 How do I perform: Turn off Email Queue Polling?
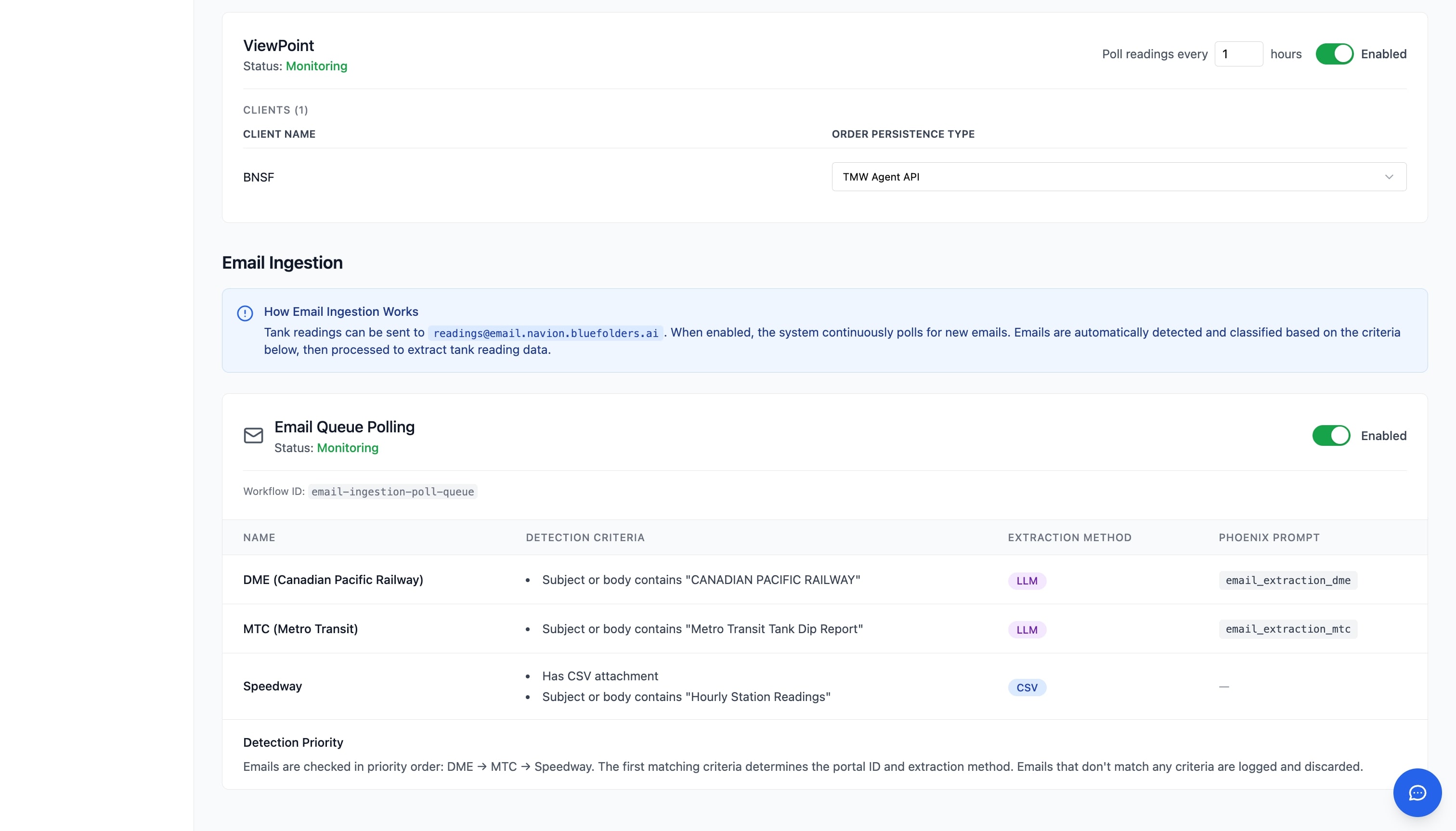tap(1331, 435)
